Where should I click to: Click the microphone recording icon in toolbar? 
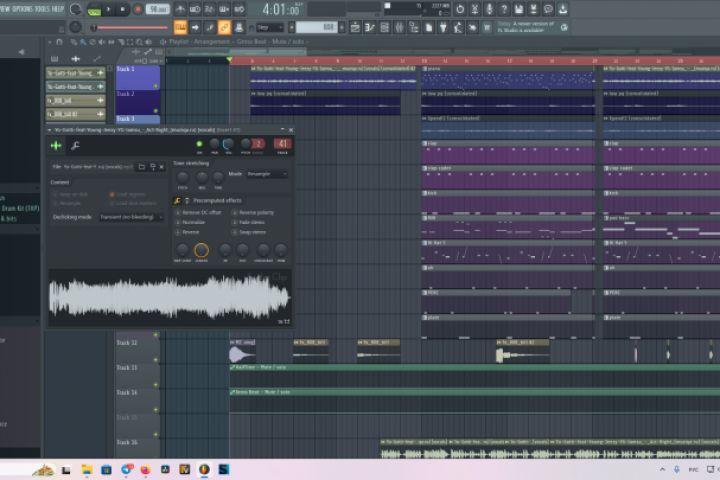(489, 9)
